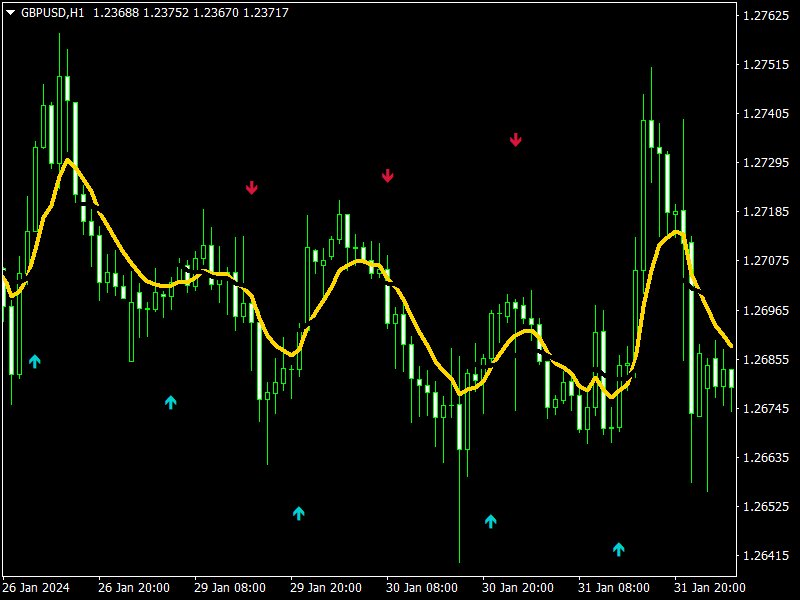Click the 1.27405 price scale label
Screen dimensions: 800x600
pos(765,114)
